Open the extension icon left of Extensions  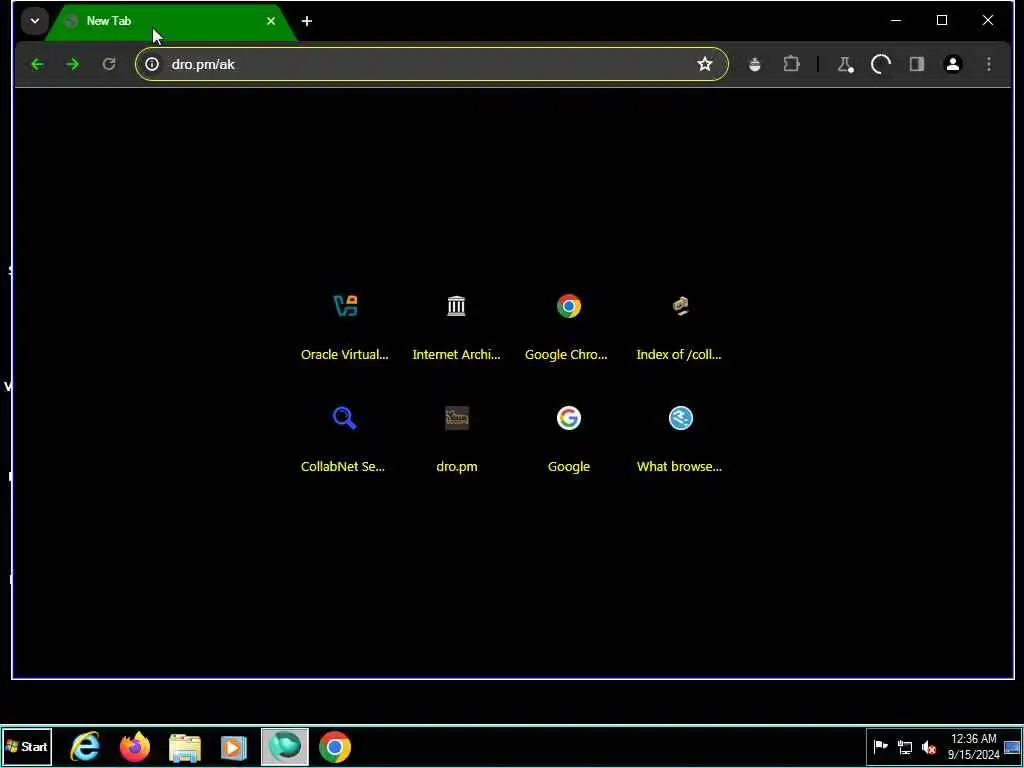click(755, 64)
